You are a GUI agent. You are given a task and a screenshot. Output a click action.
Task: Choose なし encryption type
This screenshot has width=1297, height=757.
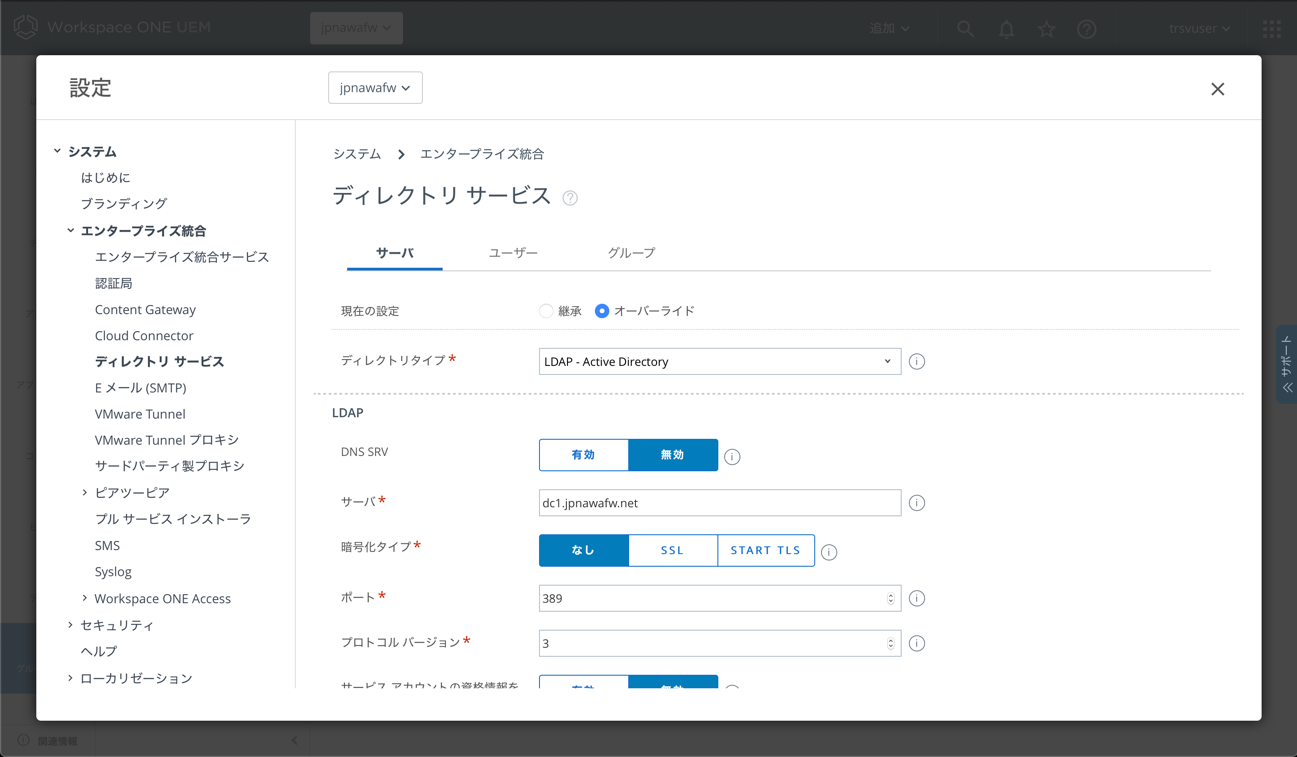click(584, 550)
